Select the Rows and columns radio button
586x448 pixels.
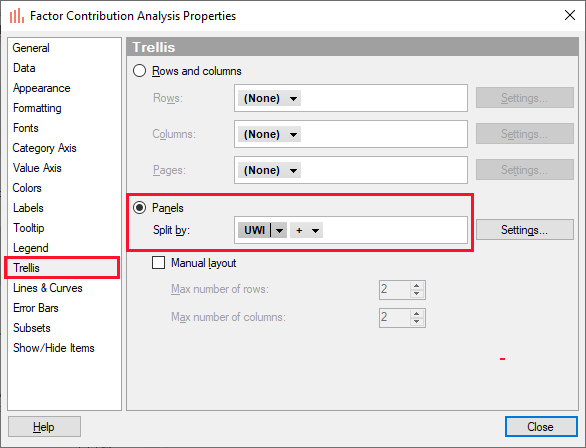coord(139,71)
